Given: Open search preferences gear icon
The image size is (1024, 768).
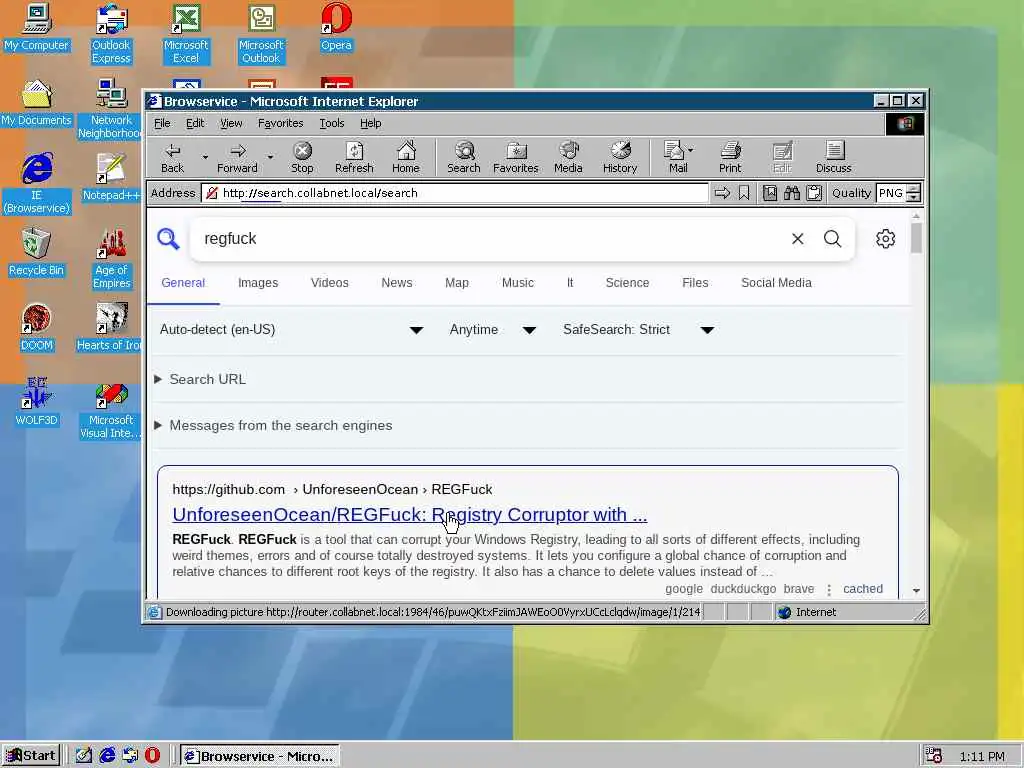Looking at the screenshot, I should pyautogui.click(x=886, y=239).
